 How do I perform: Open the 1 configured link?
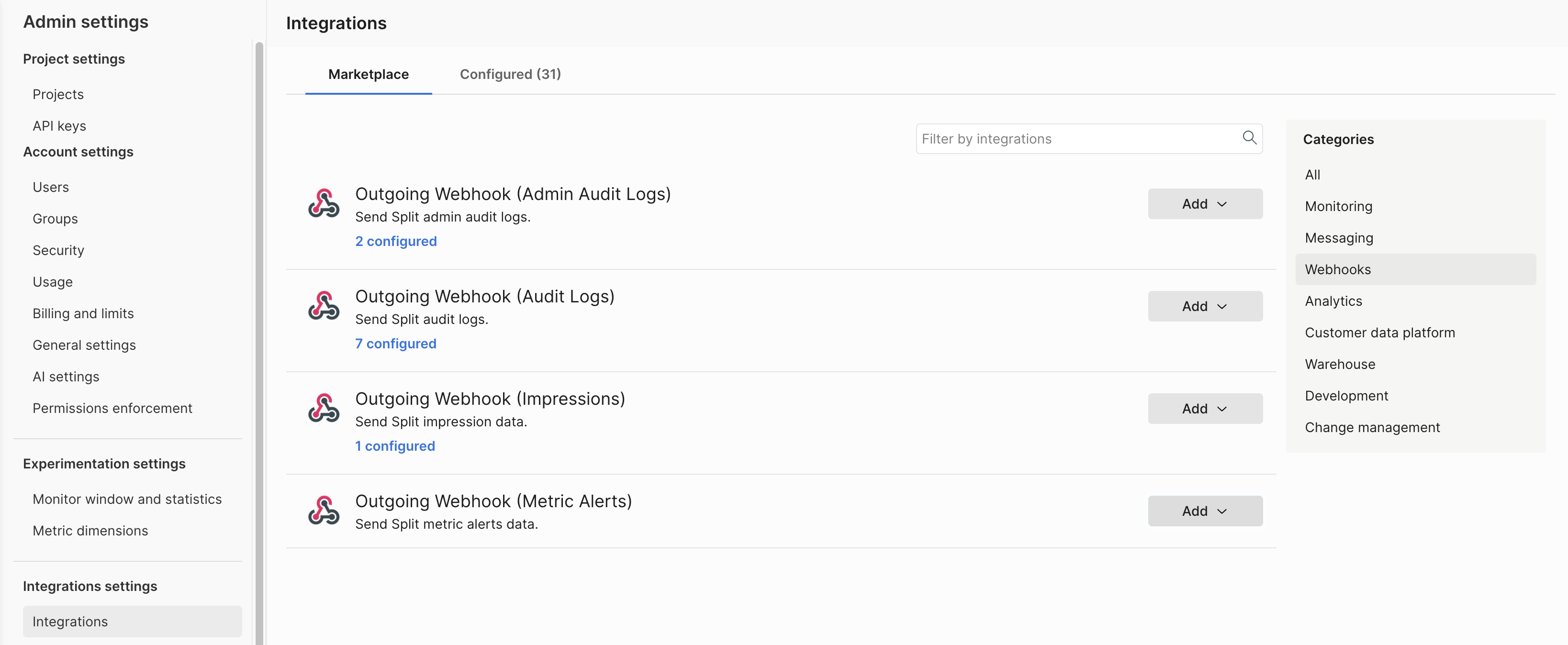click(394, 445)
